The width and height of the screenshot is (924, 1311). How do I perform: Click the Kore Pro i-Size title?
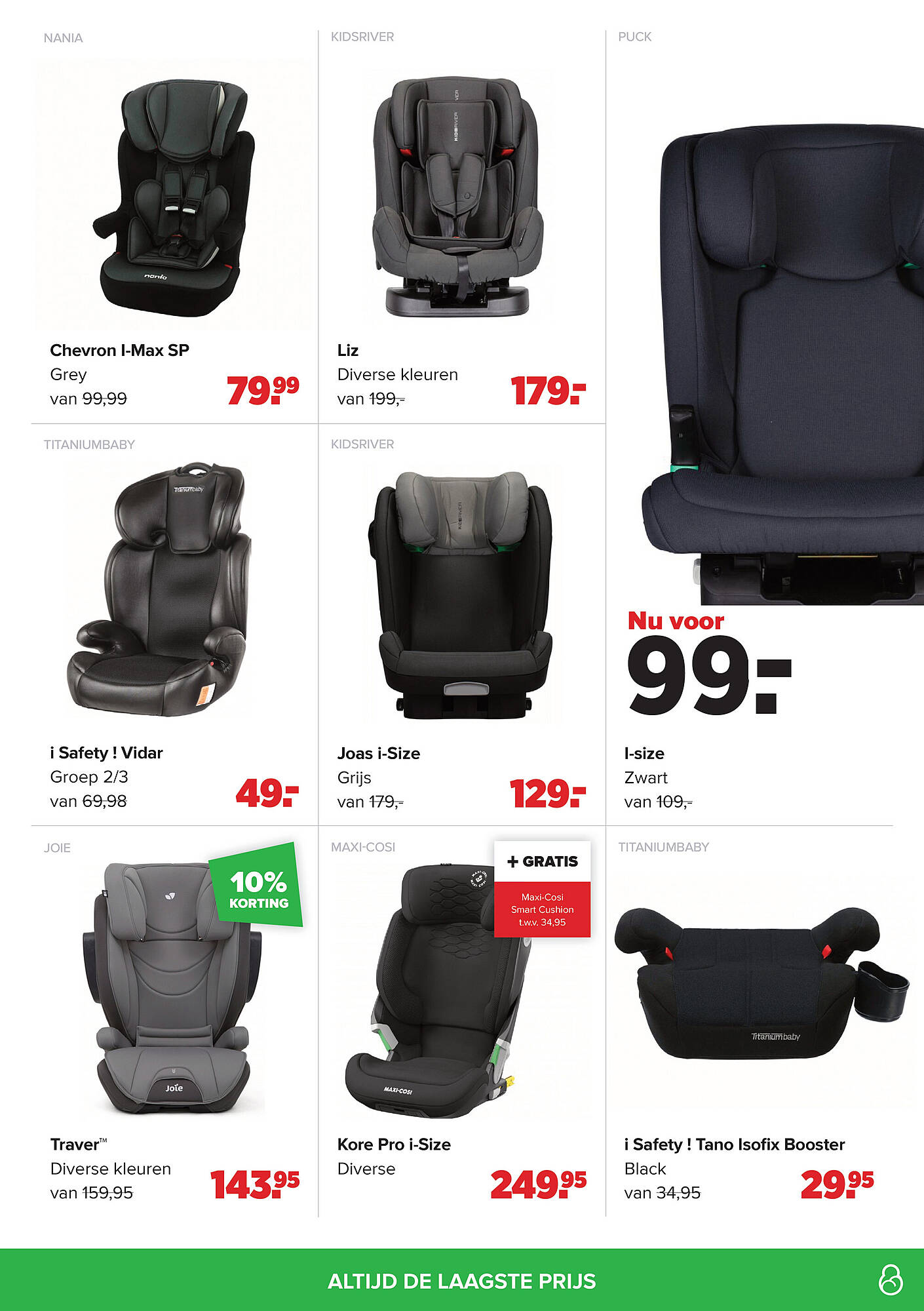coord(394,1145)
